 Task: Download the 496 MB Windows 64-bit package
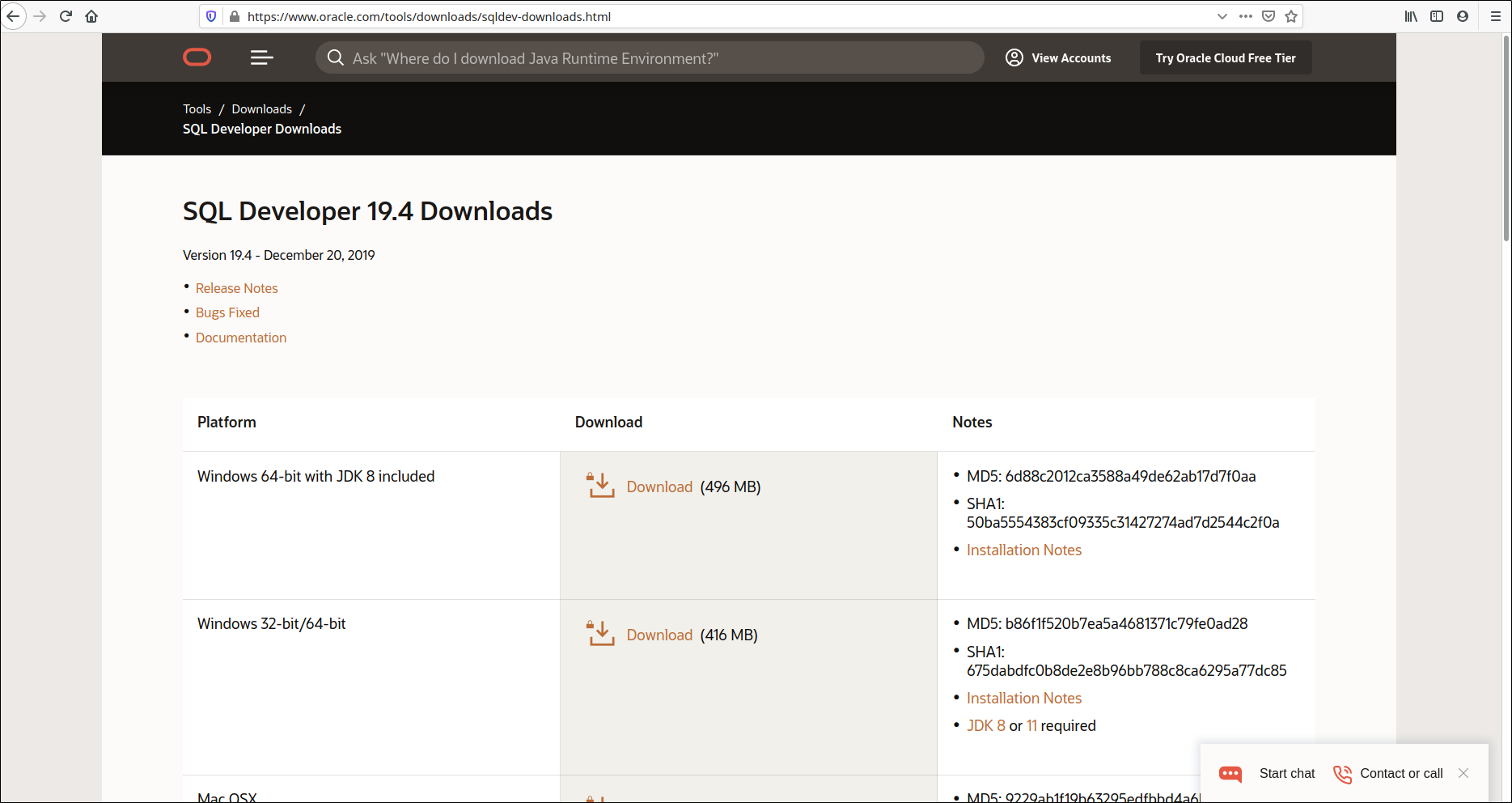[659, 486]
